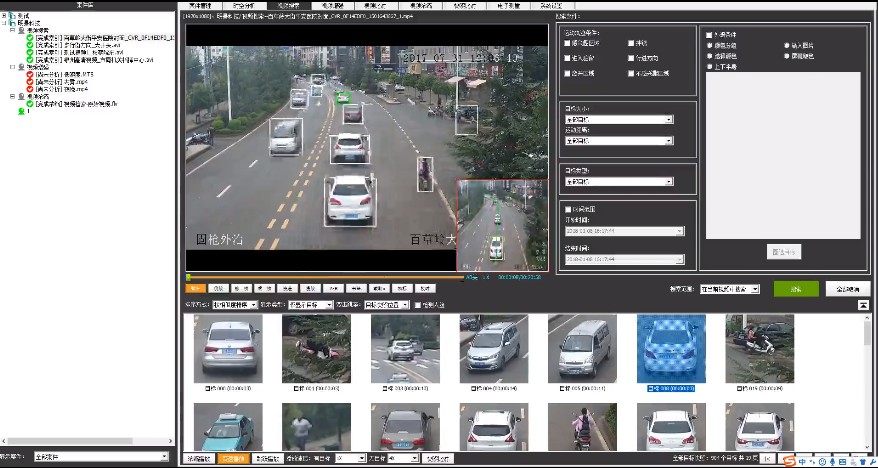Click the red X icon beside the .MTS file
Viewport: 878px width, 468px height.
point(30,74)
